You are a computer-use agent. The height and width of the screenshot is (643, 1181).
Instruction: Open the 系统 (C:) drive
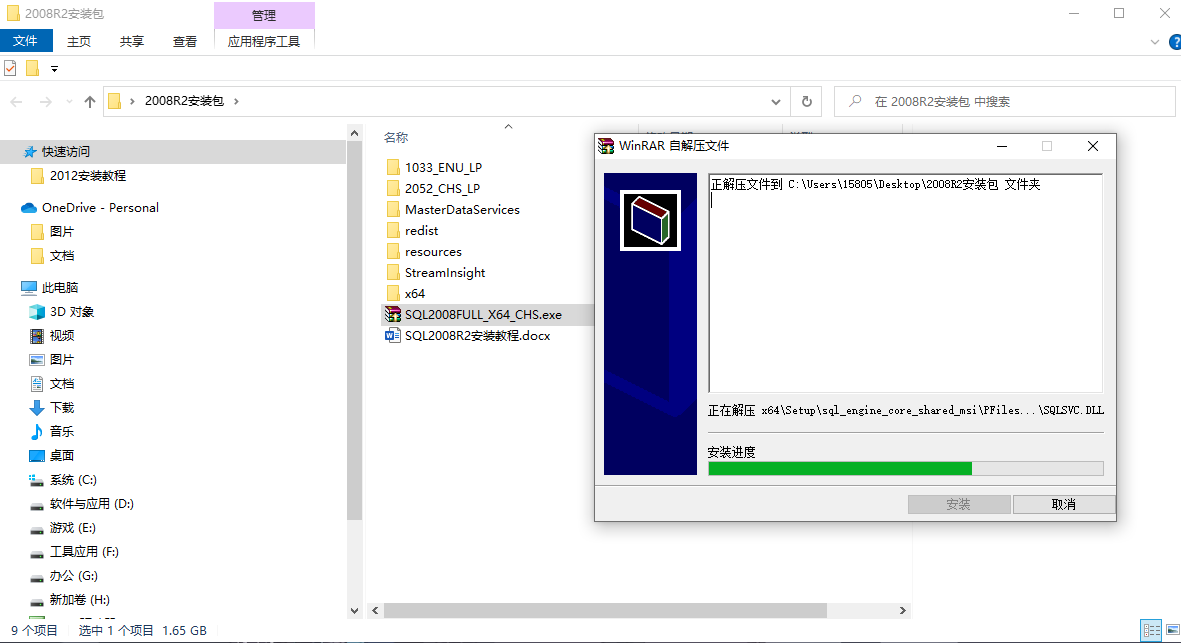(73, 480)
